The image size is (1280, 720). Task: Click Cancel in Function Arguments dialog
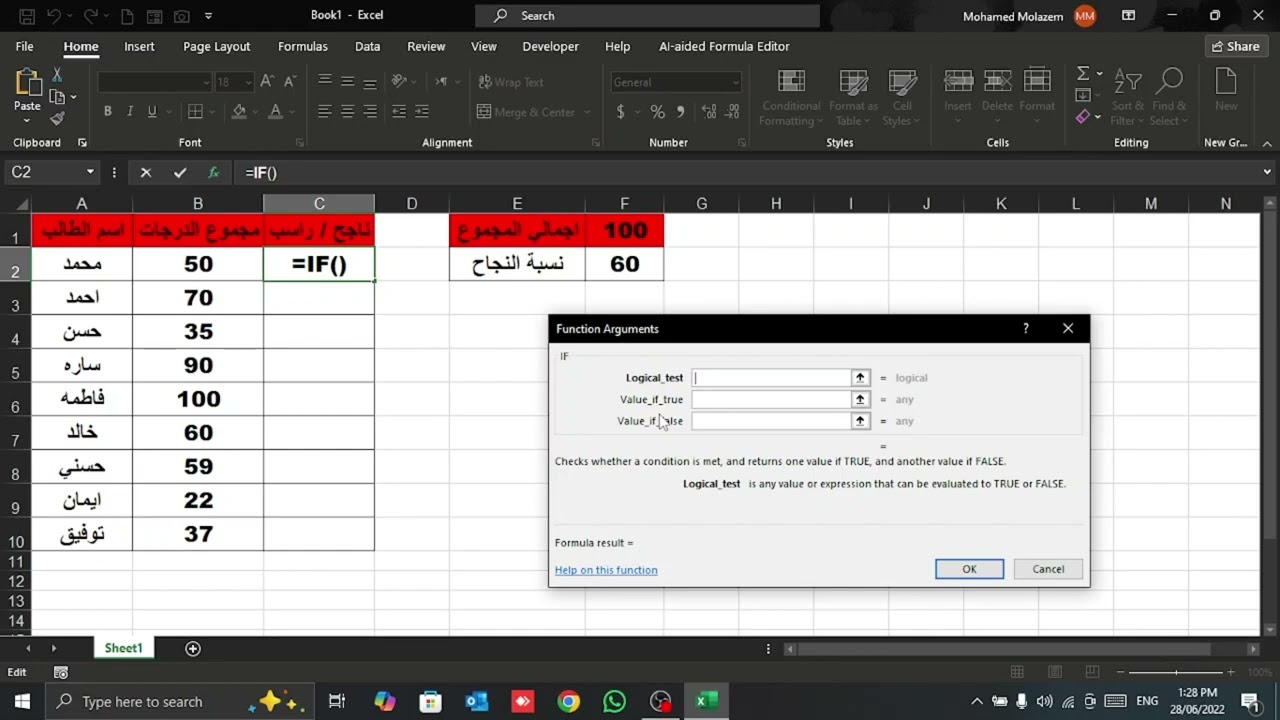[1048, 569]
